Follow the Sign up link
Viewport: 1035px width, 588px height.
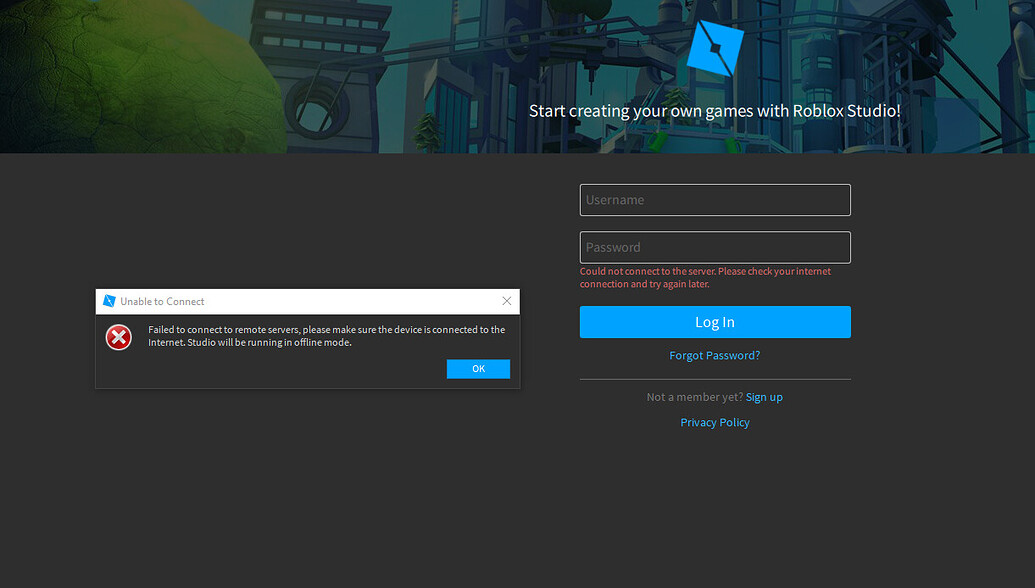point(764,397)
